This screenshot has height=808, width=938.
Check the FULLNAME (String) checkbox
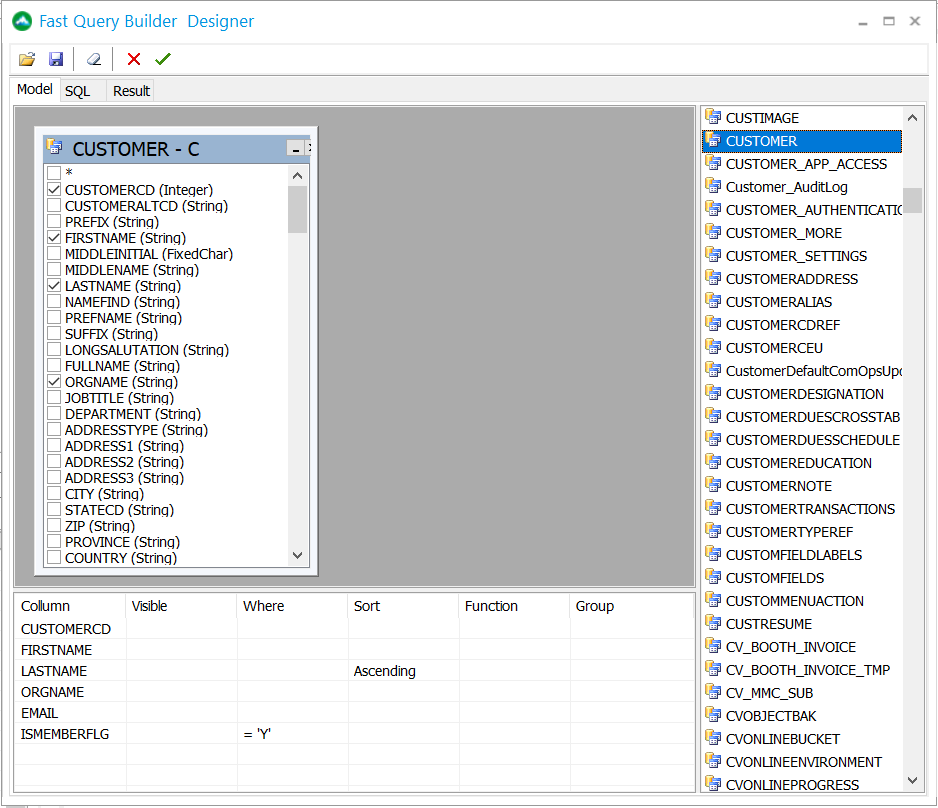click(54, 366)
